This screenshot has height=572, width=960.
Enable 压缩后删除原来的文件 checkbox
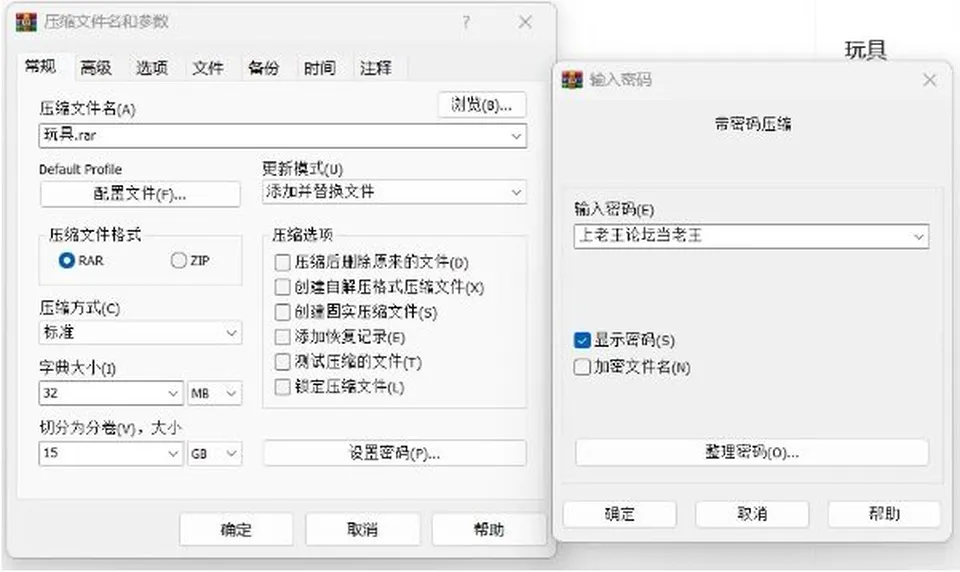[x=282, y=263]
